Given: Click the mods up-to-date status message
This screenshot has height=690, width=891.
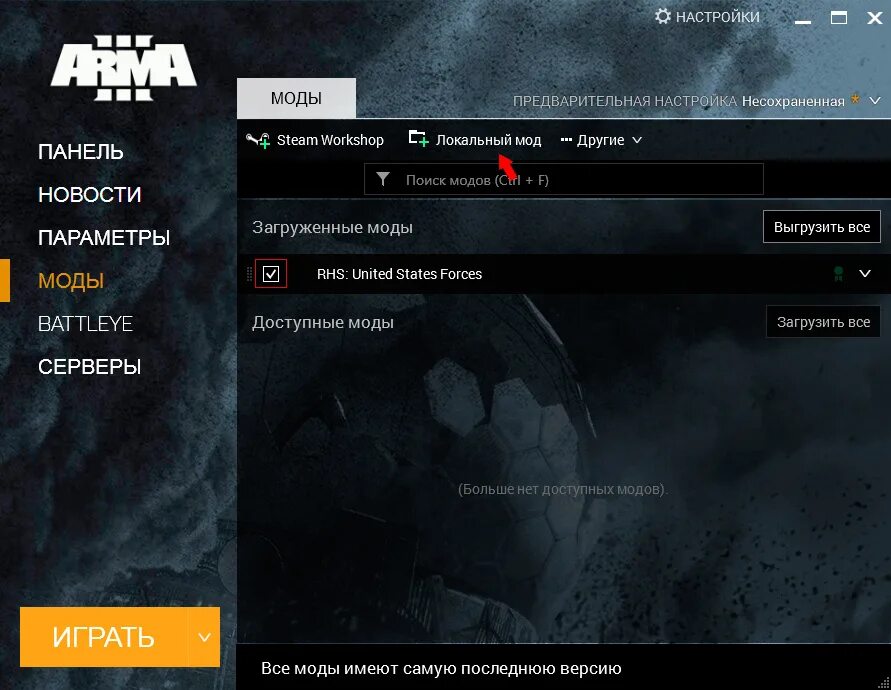Looking at the screenshot, I should pos(441,668).
